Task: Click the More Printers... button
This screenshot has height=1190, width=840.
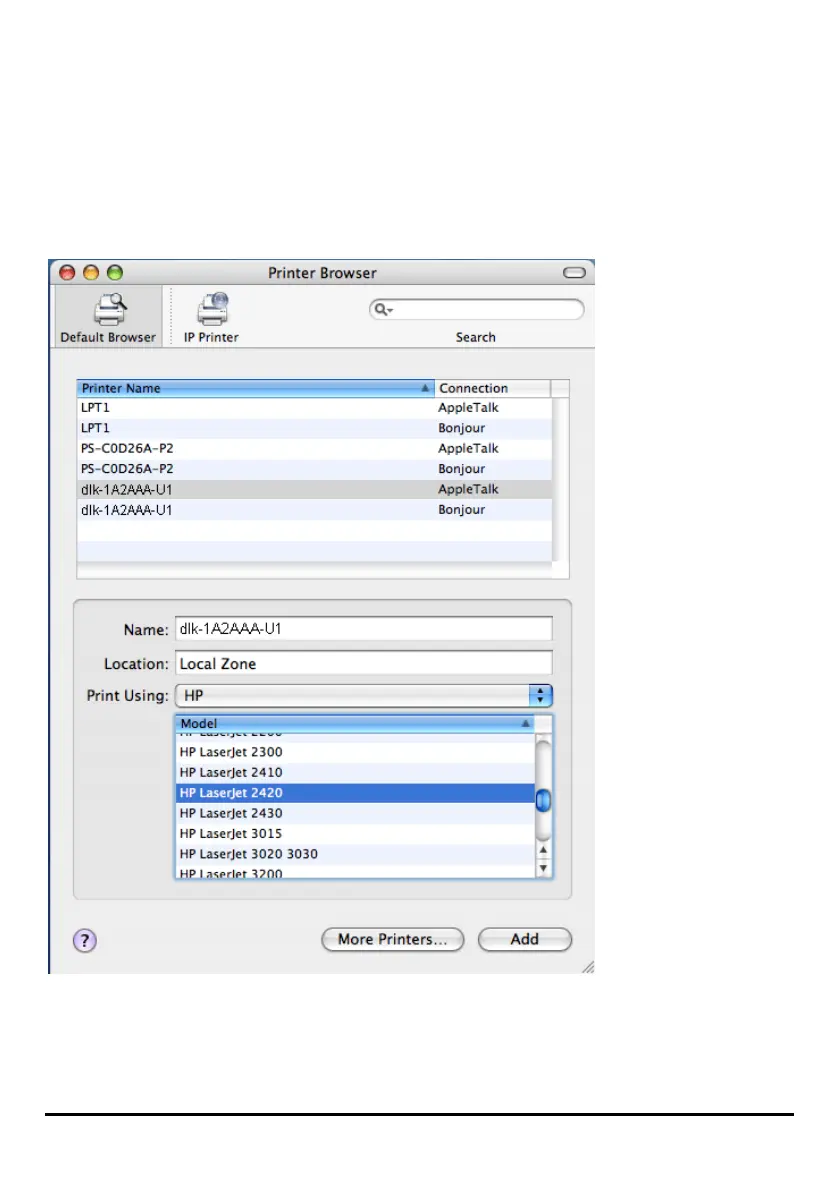Action: click(x=392, y=940)
